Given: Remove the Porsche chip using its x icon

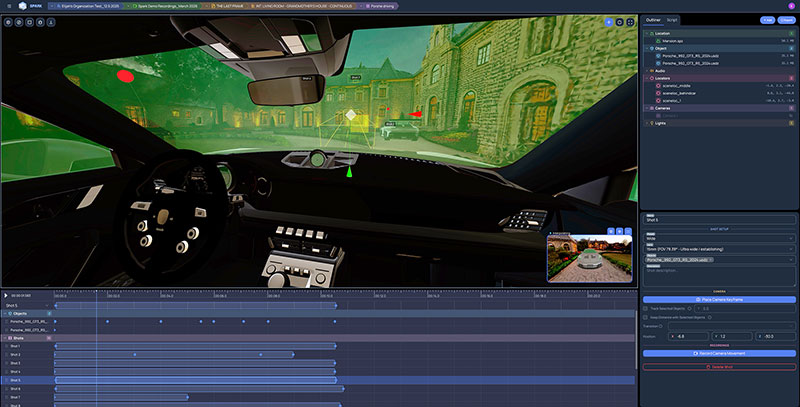Looking at the screenshot, I should (711, 260).
